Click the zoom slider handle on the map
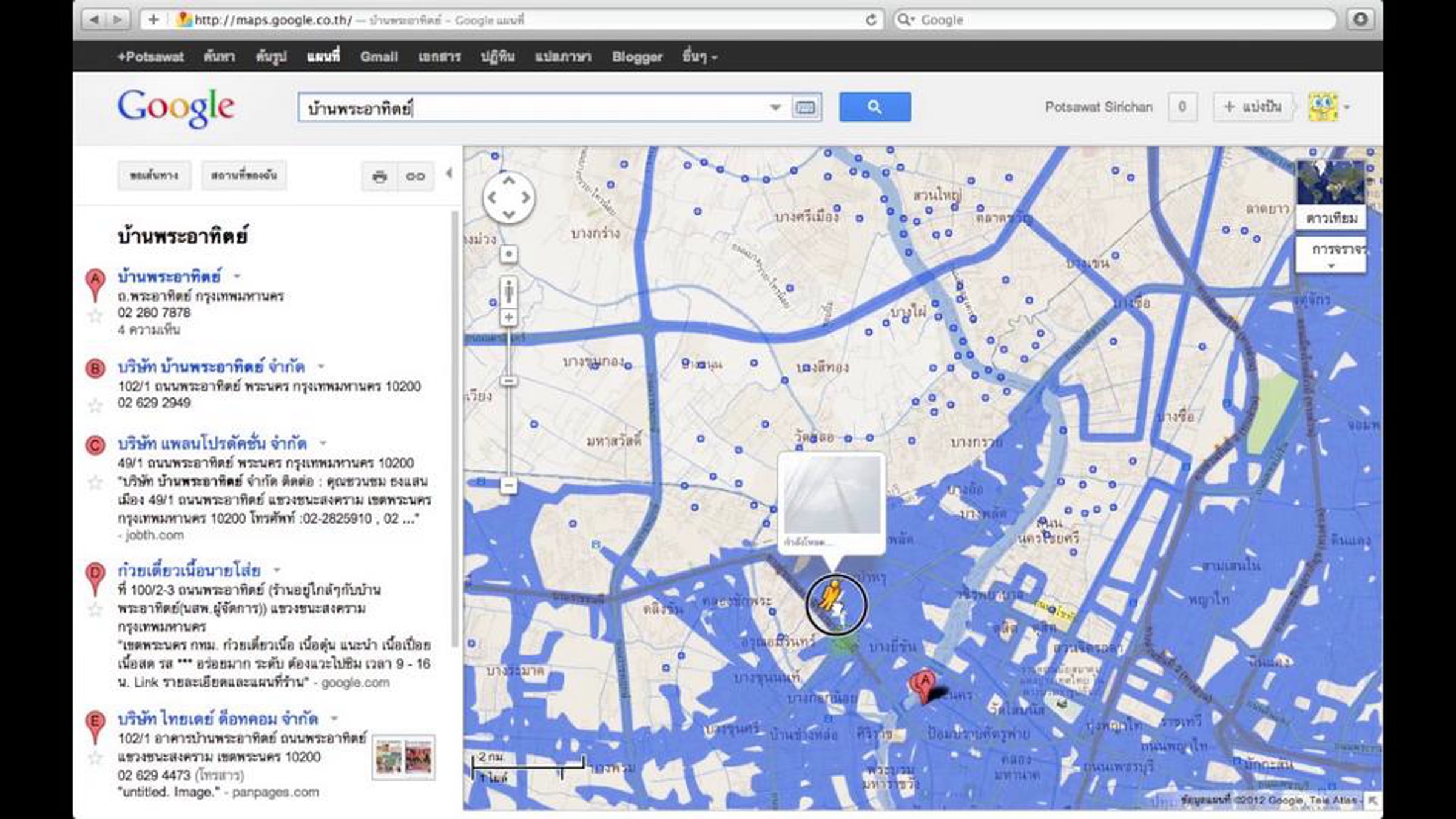Image resolution: width=1456 pixels, height=819 pixels. pyautogui.click(x=508, y=381)
